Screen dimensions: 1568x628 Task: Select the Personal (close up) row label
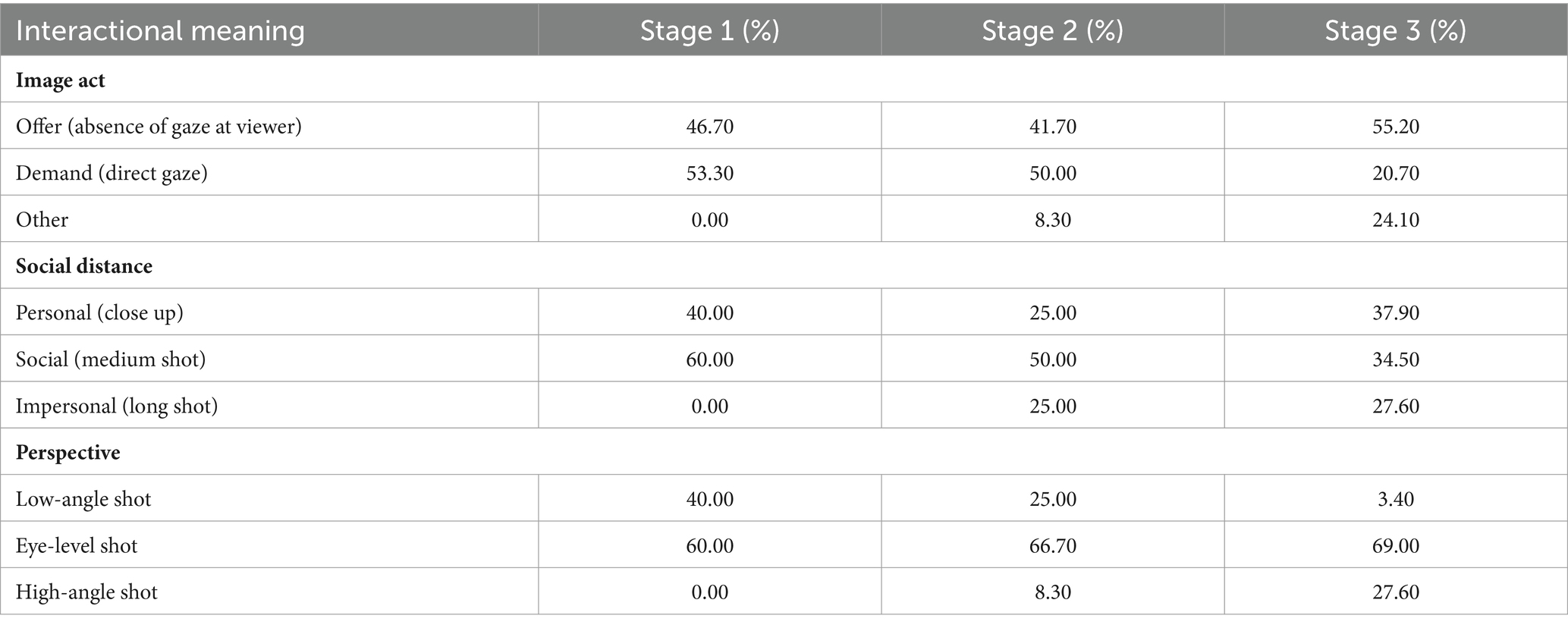pyautogui.click(x=99, y=312)
